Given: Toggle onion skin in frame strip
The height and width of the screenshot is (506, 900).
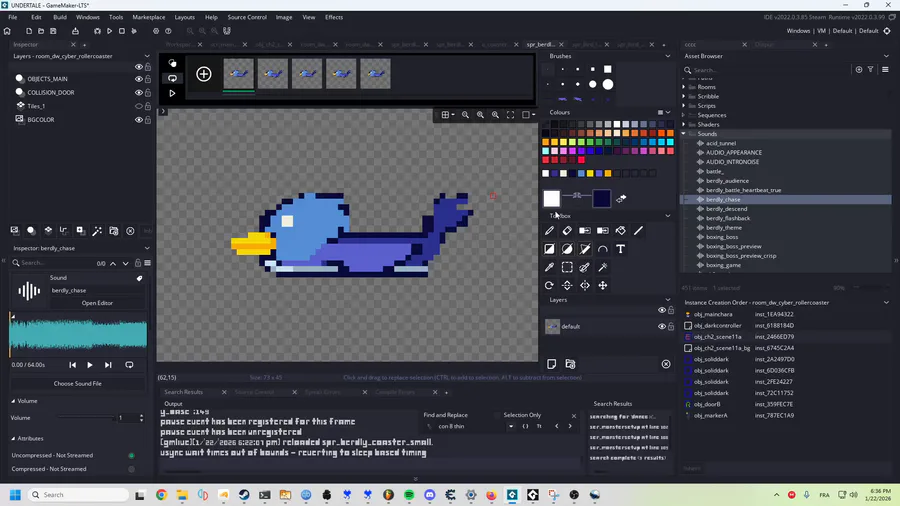Looking at the screenshot, I should [x=172, y=63].
